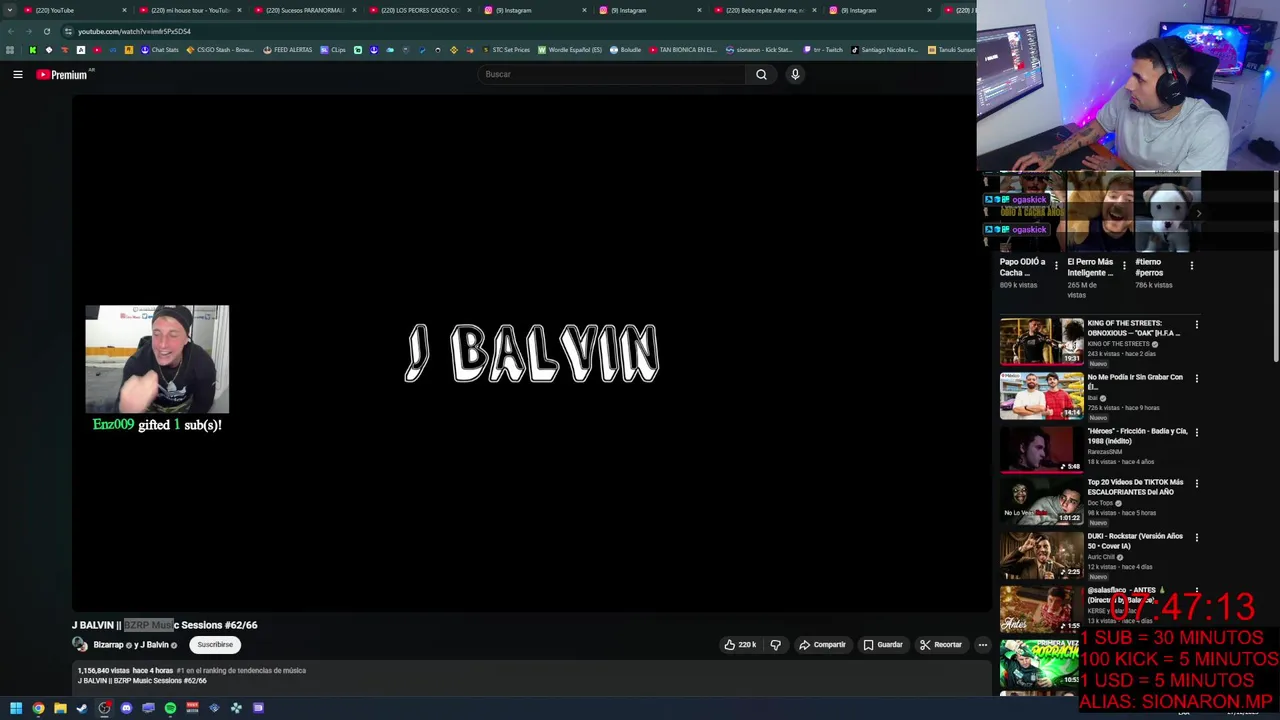Open the Tanuki Sunset bookmark
The width and height of the screenshot is (1280, 720).
(x=950, y=50)
